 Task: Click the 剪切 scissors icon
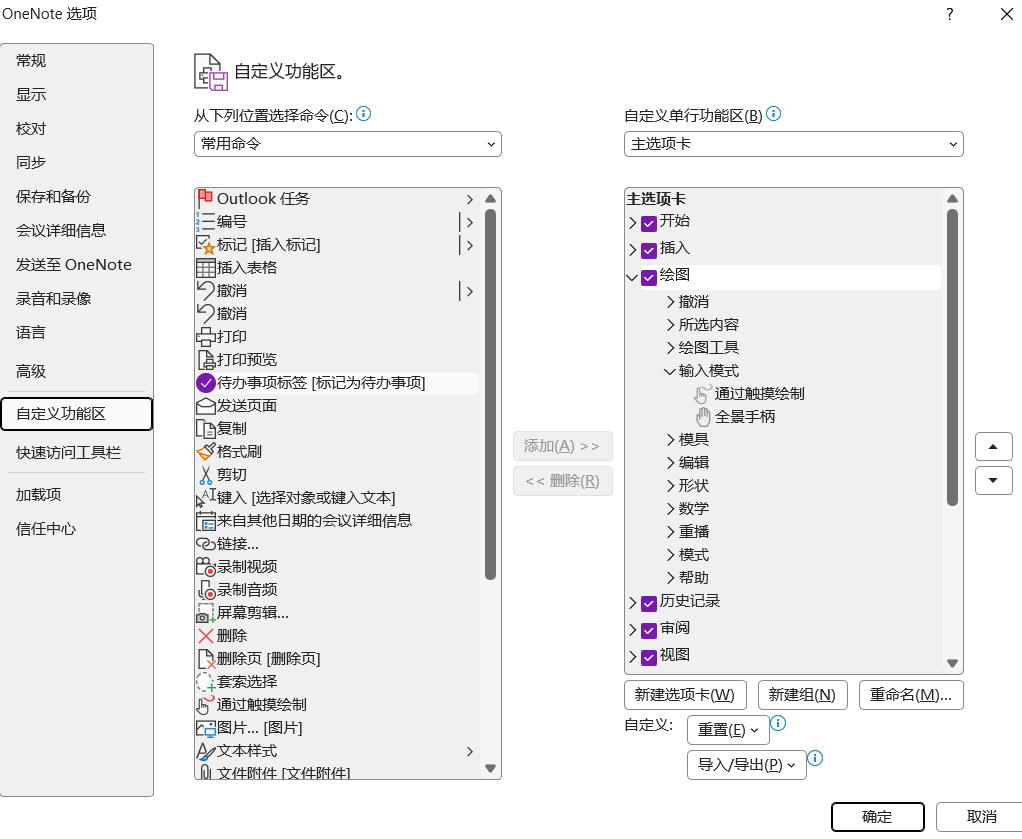pyautogui.click(x=205, y=475)
